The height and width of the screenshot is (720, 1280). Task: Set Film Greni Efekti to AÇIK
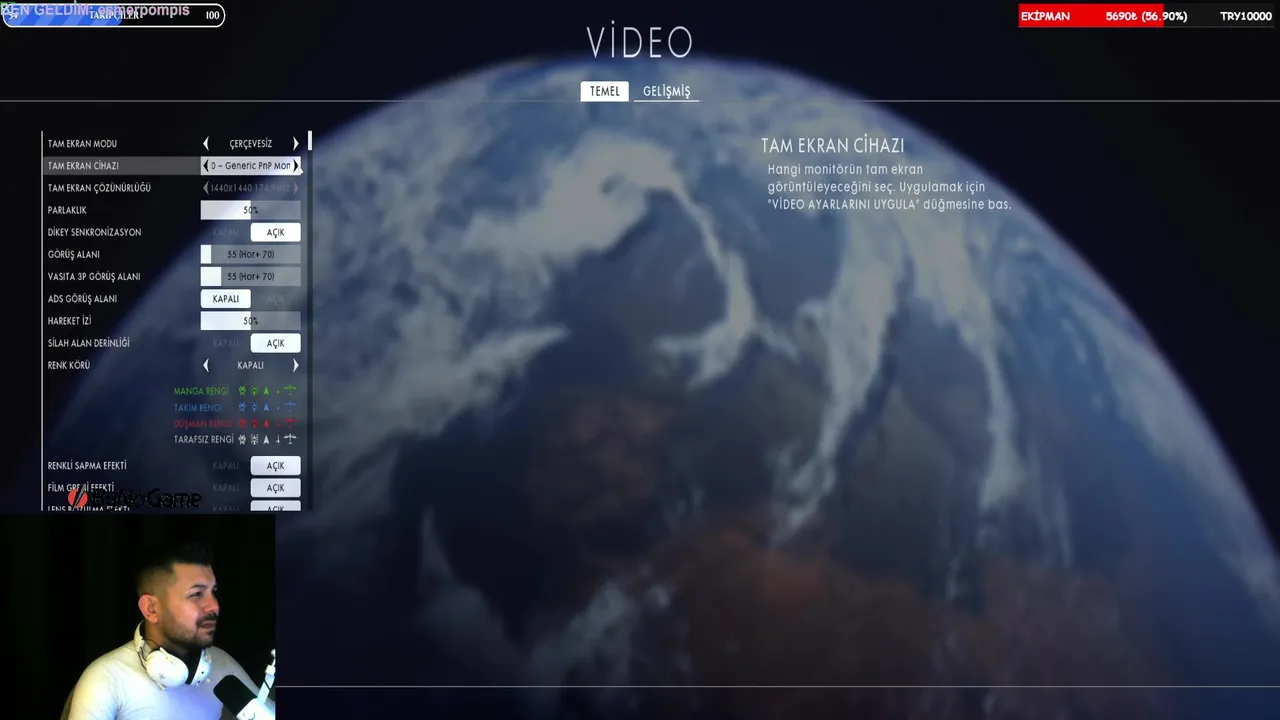[x=275, y=488]
